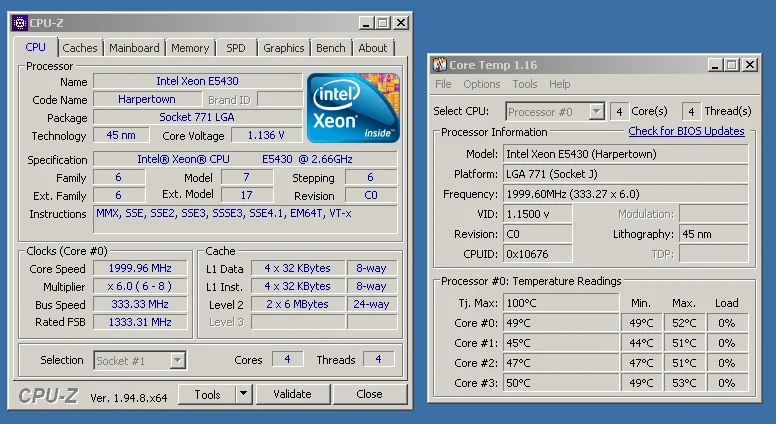Open the Tools menu in Core Temp
The height and width of the screenshot is (424, 776).
point(525,84)
